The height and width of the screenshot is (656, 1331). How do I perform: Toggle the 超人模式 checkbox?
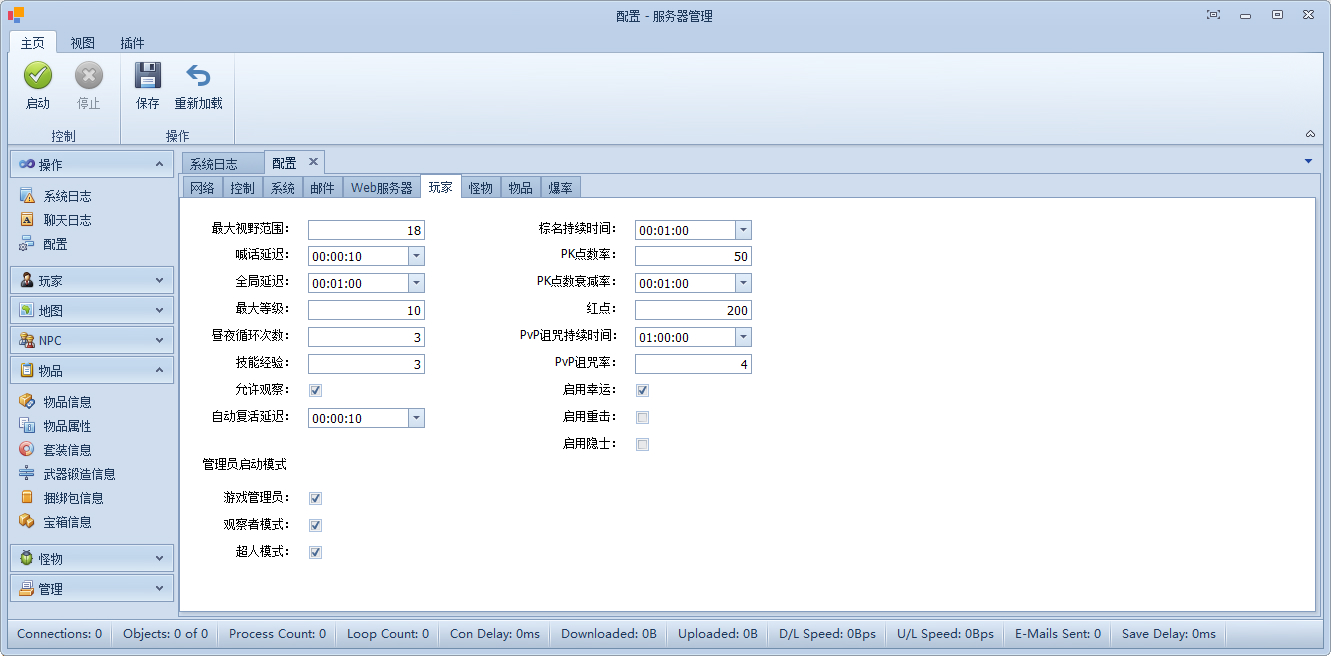pyautogui.click(x=315, y=552)
